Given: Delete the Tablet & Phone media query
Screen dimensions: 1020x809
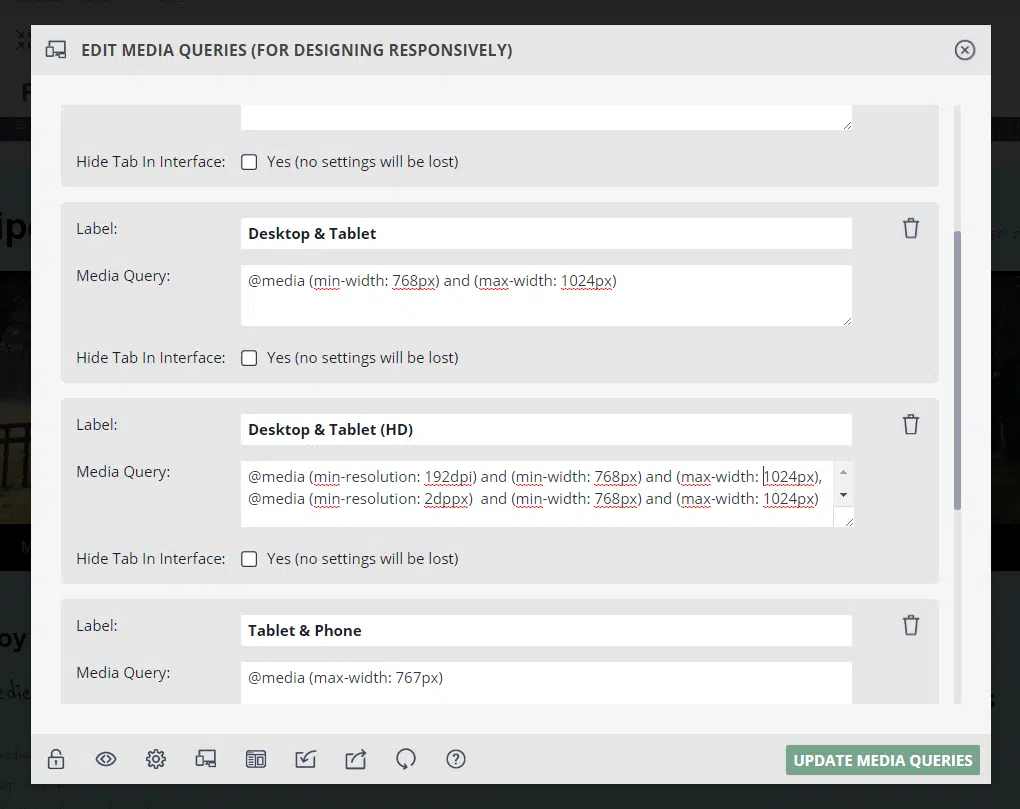Looking at the screenshot, I should coord(910,625).
